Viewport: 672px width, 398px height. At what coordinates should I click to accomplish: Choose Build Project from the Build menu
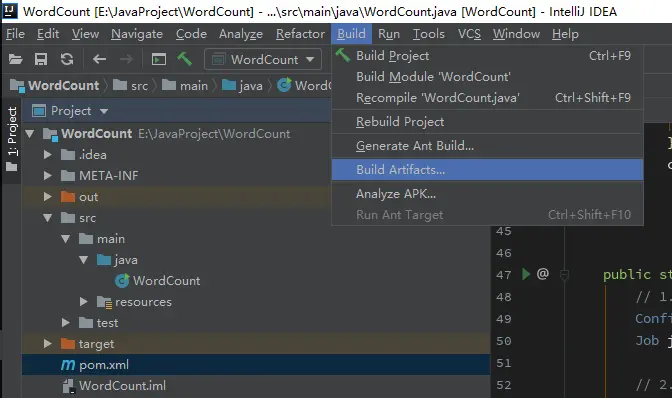pos(487,56)
